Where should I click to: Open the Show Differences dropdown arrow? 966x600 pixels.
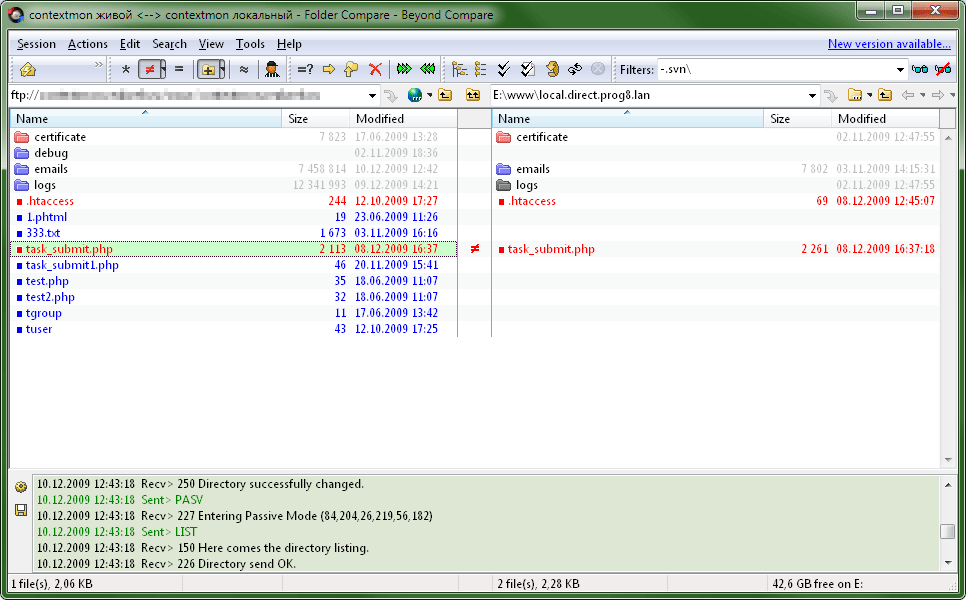click(163, 70)
